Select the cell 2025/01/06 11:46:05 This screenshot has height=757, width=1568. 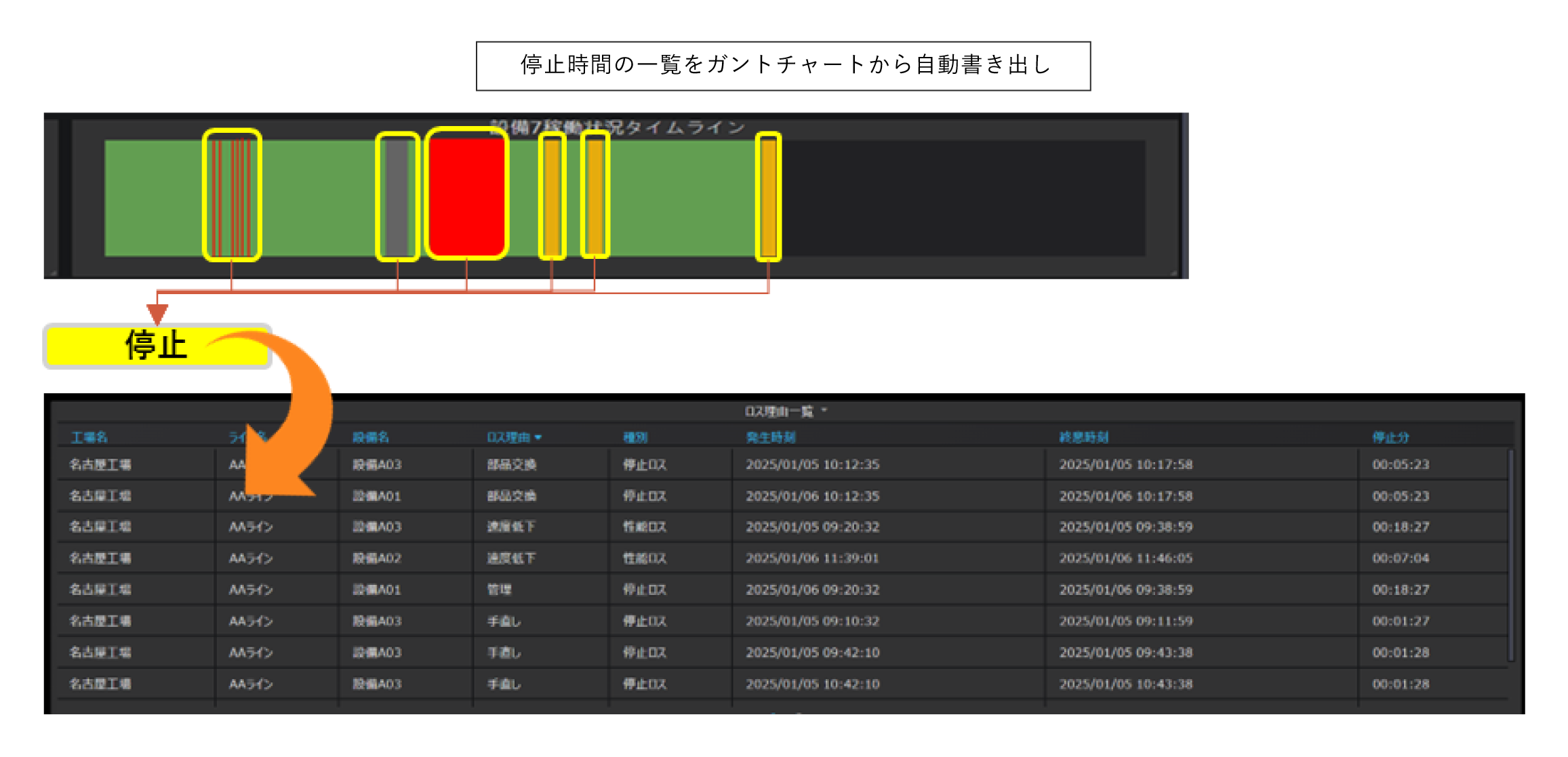1125,558
